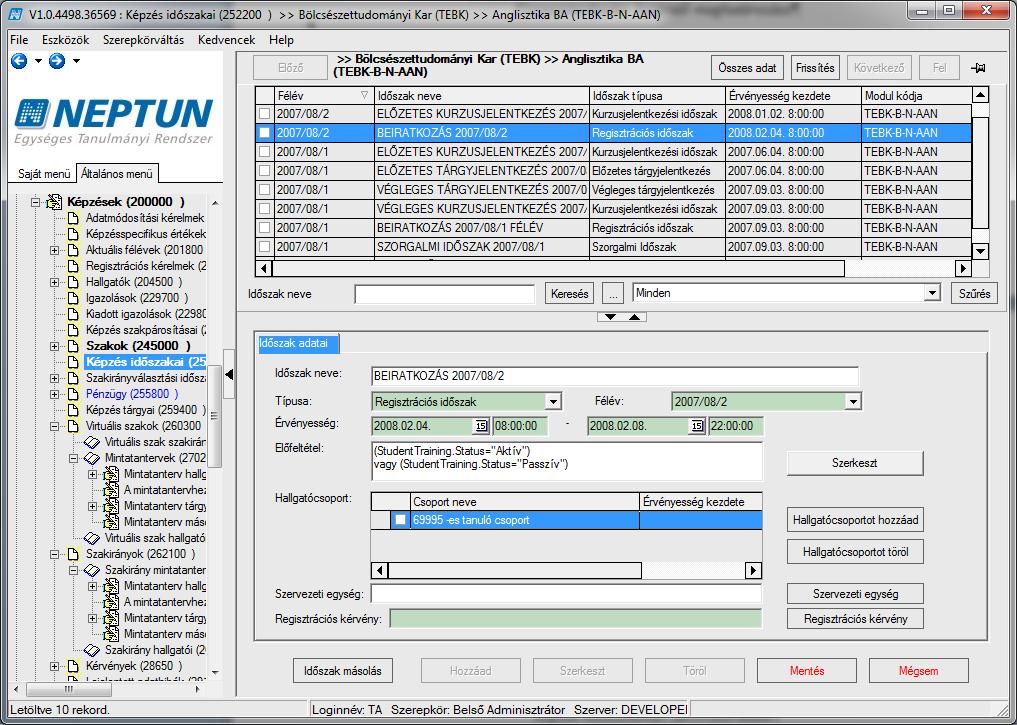Click the Szakirány hallgatói book icon
This screenshot has width=1017, height=725.
pyautogui.click(x=92, y=650)
